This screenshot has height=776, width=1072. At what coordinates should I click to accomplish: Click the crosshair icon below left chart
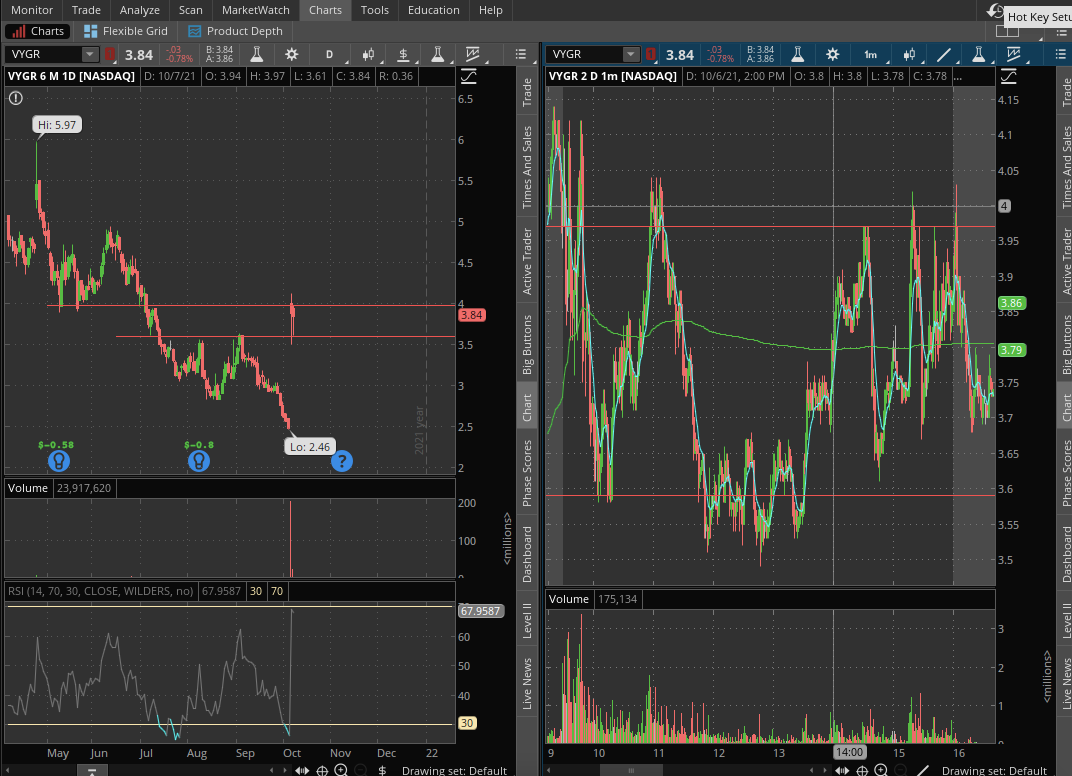click(x=322, y=771)
